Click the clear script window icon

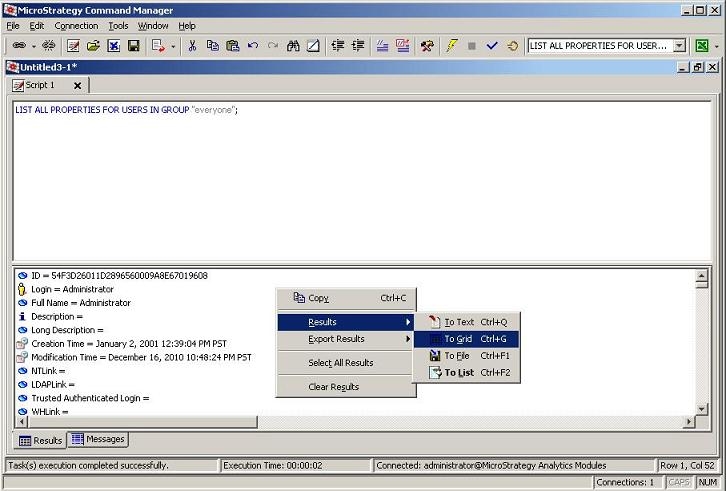(313, 45)
